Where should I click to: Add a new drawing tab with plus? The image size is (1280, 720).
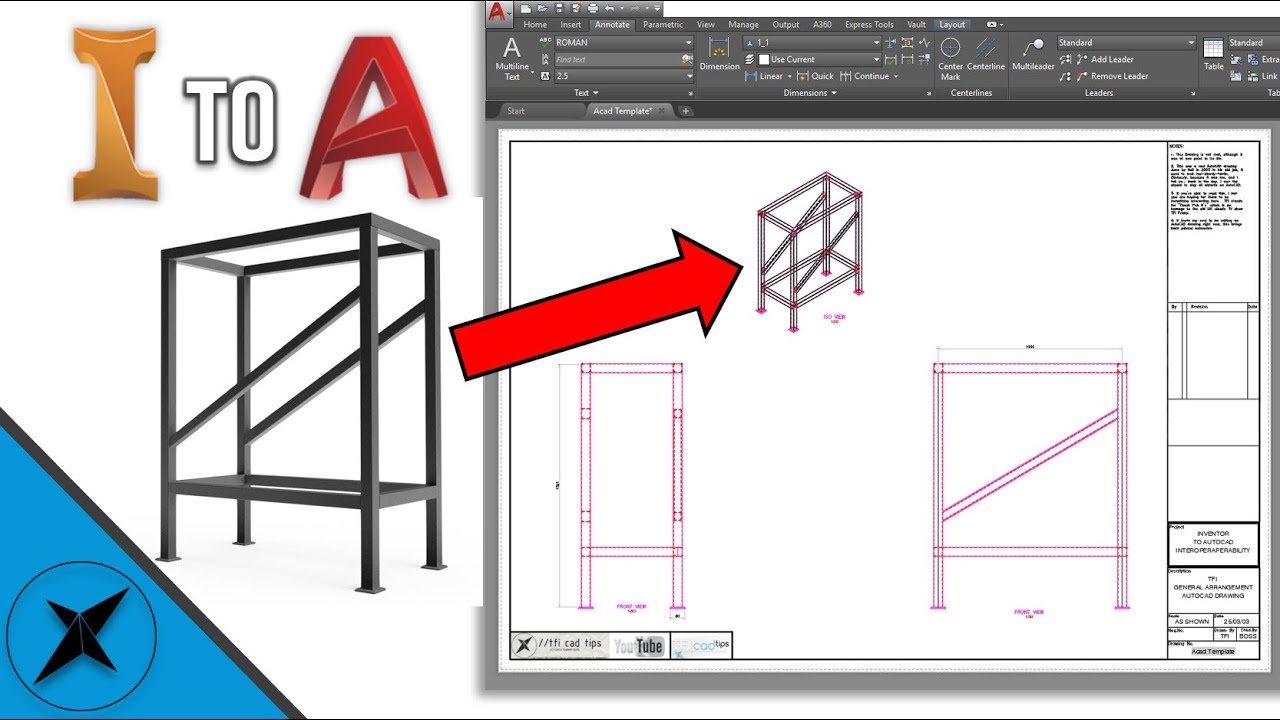point(686,111)
